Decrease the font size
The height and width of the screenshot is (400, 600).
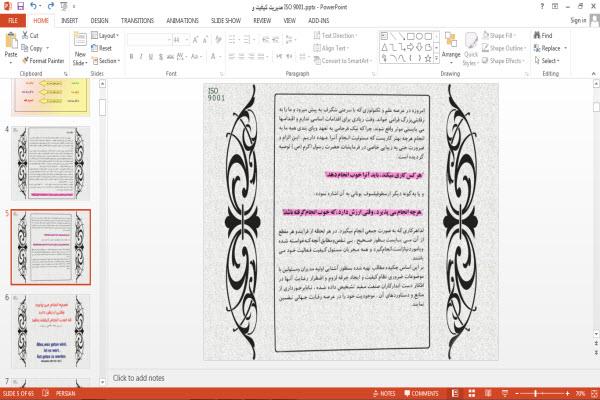(x=205, y=40)
